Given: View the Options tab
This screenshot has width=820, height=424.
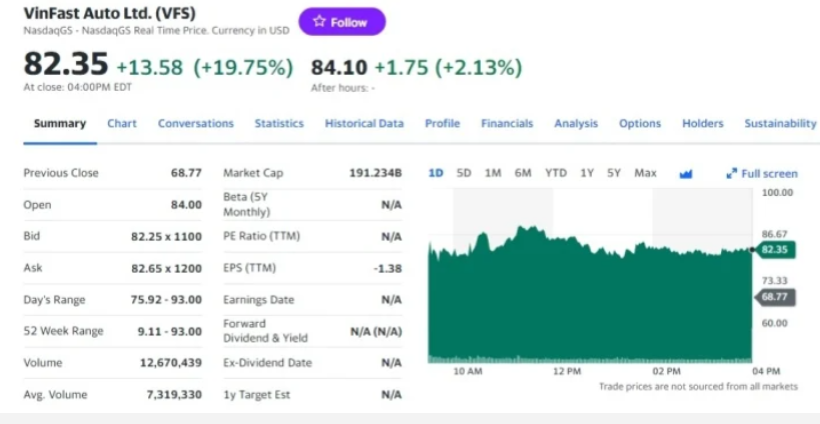Looking at the screenshot, I should click(640, 123).
